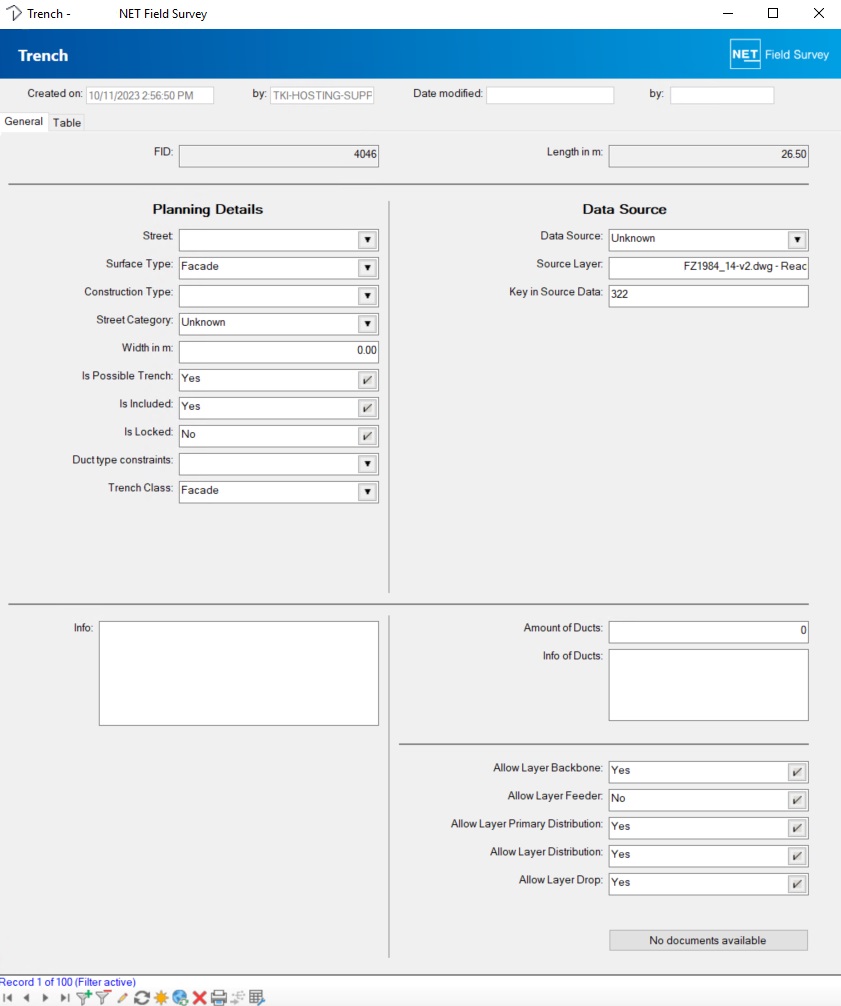Open the Street dropdown
Viewport: 841px width, 1006px height.
367,240
